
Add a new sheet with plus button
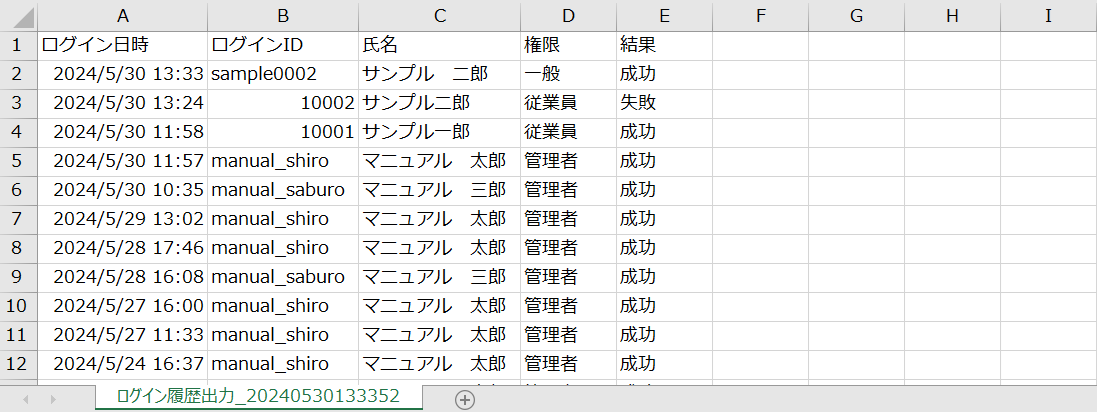pyautogui.click(x=464, y=399)
